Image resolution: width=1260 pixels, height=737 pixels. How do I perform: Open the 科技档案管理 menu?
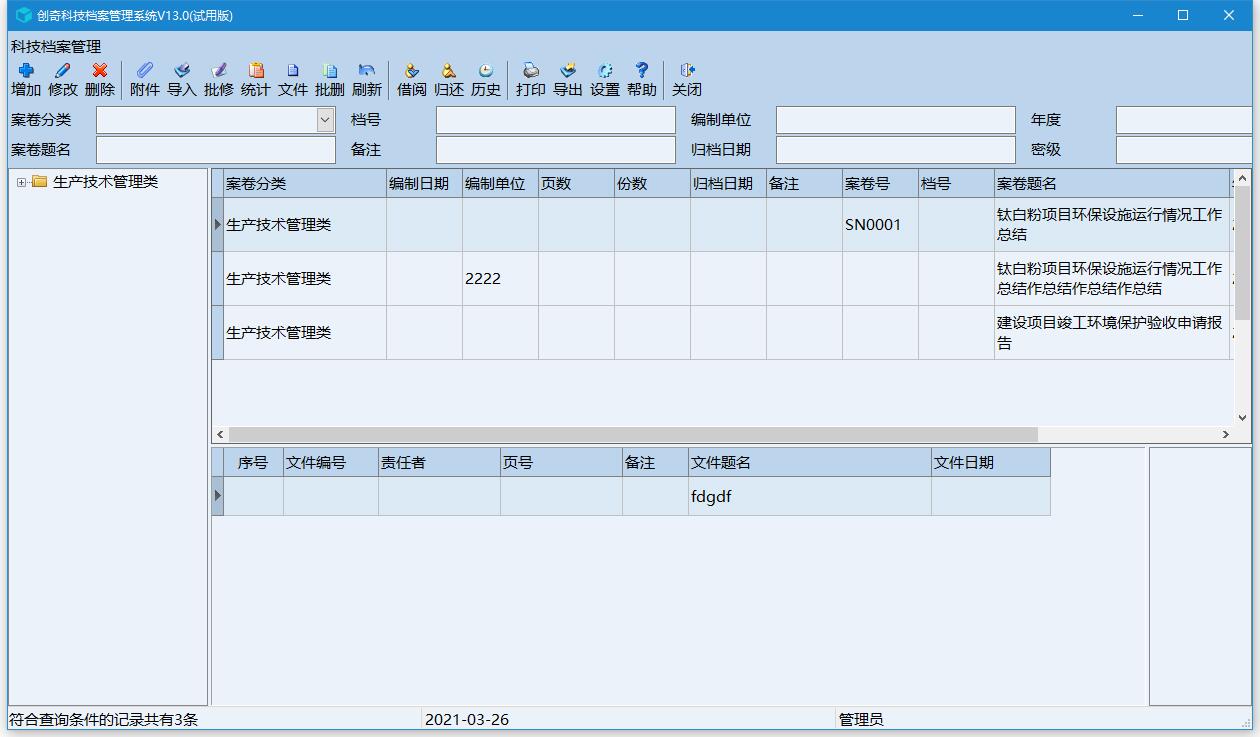point(56,46)
